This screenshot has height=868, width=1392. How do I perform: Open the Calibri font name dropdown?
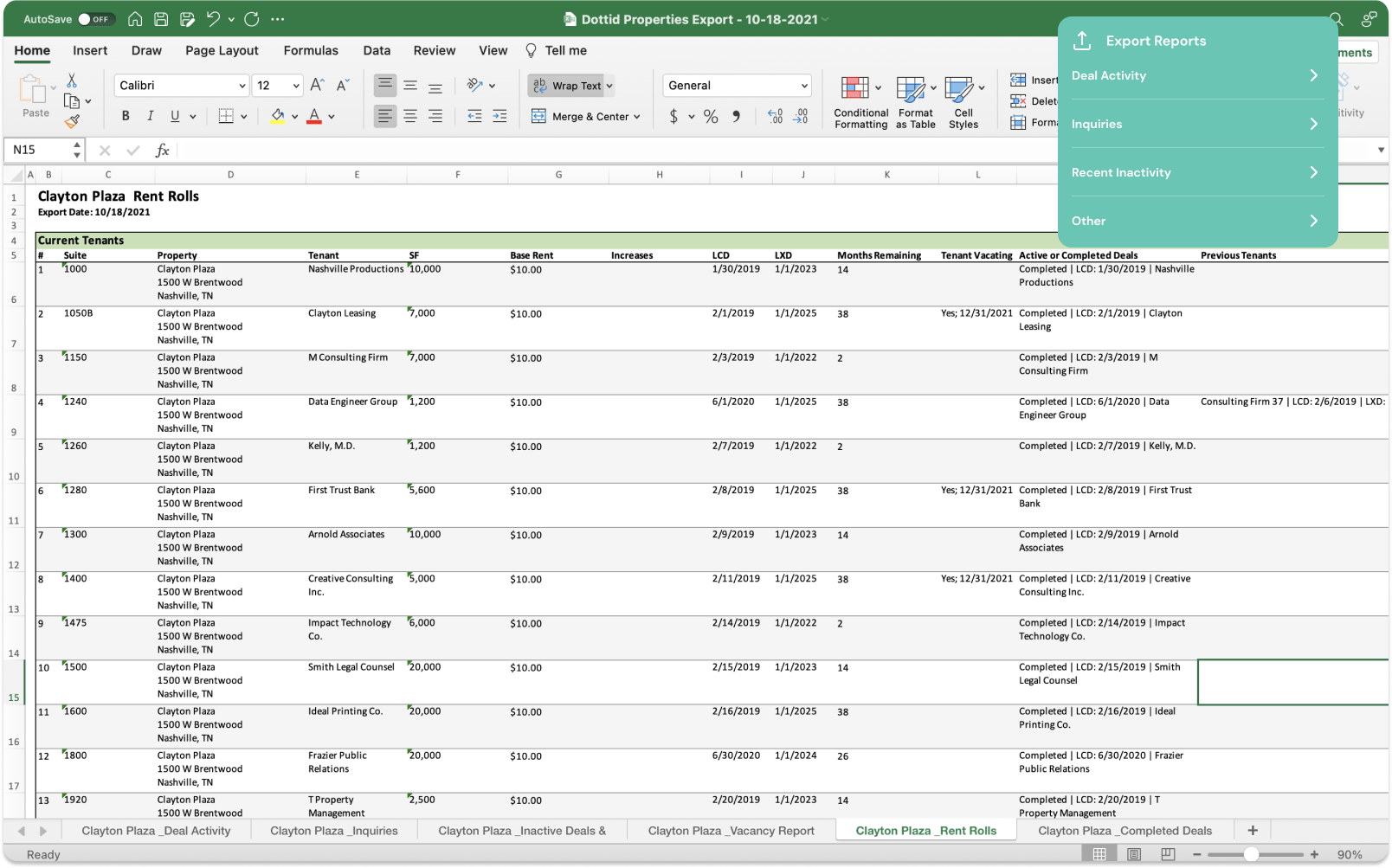coord(182,86)
